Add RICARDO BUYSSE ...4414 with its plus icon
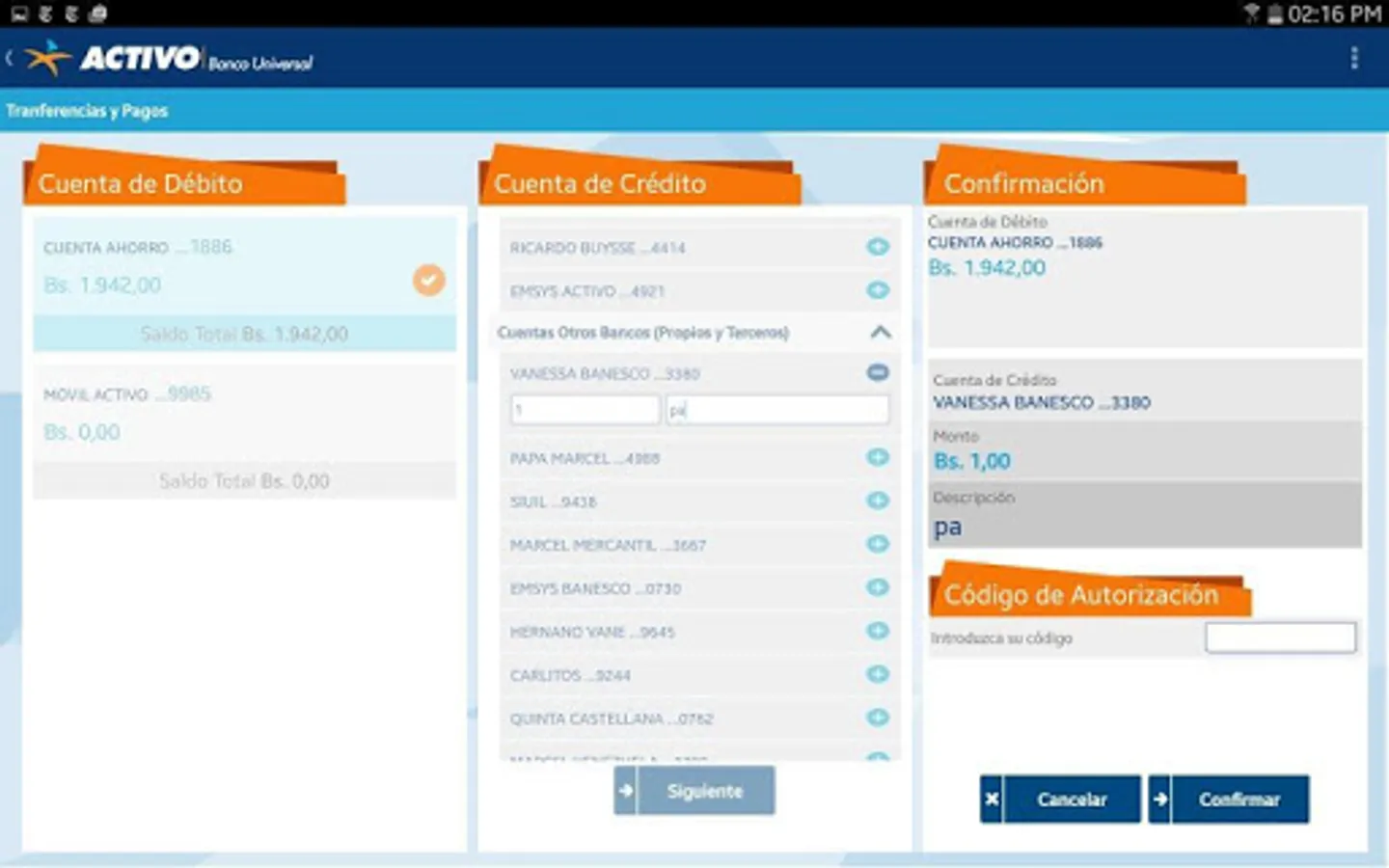Screen dimensions: 1389x868 pos(878,247)
